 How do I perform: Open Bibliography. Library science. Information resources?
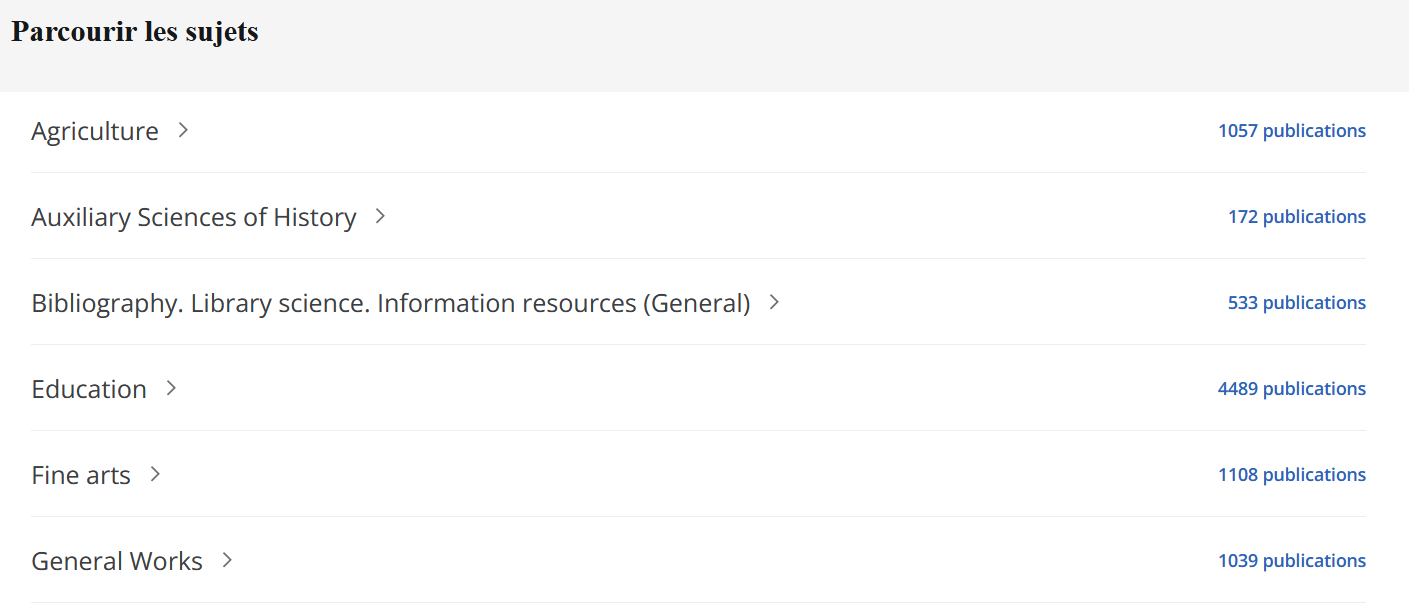390,303
